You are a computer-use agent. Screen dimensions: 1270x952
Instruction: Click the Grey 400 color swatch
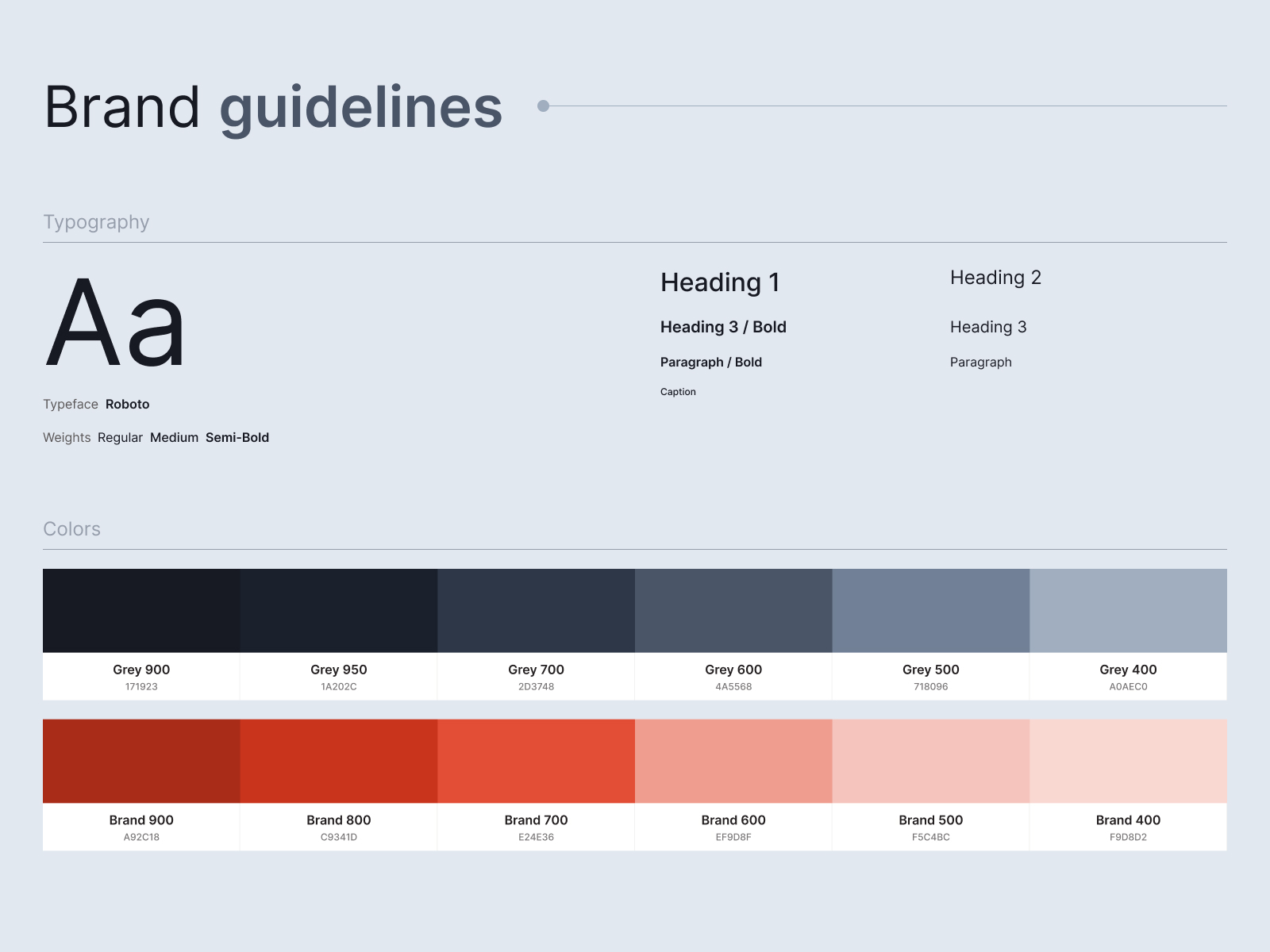(1128, 610)
